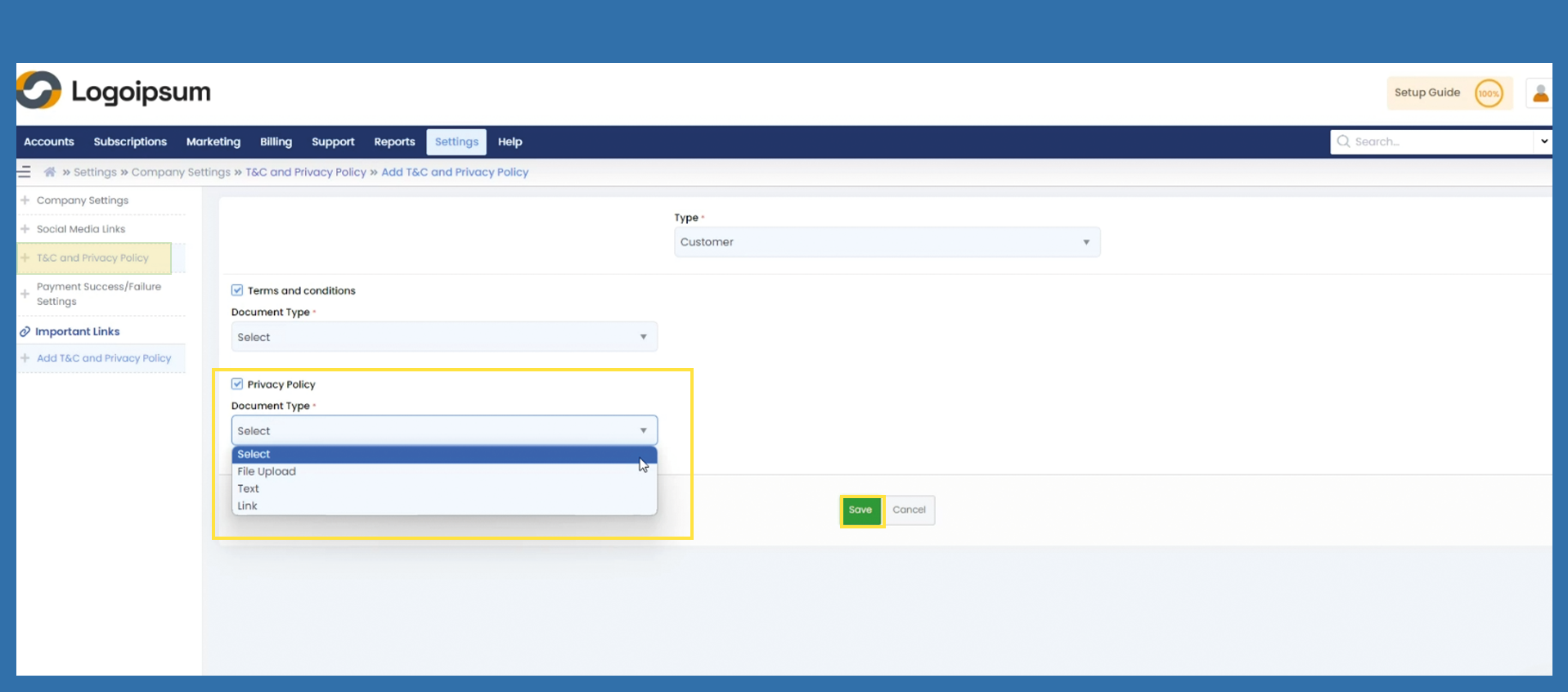This screenshot has width=1568, height=692.
Task: Uncheck the Privacy Policy checkbox
Action: tap(237, 384)
